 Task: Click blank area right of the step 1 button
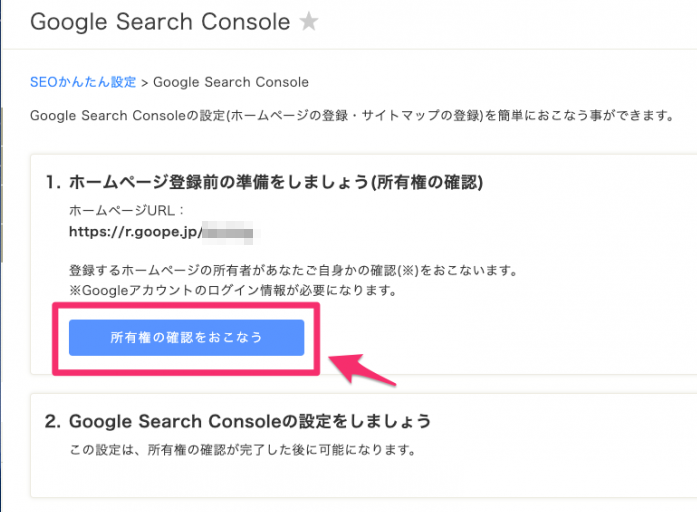click(x=511, y=338)
